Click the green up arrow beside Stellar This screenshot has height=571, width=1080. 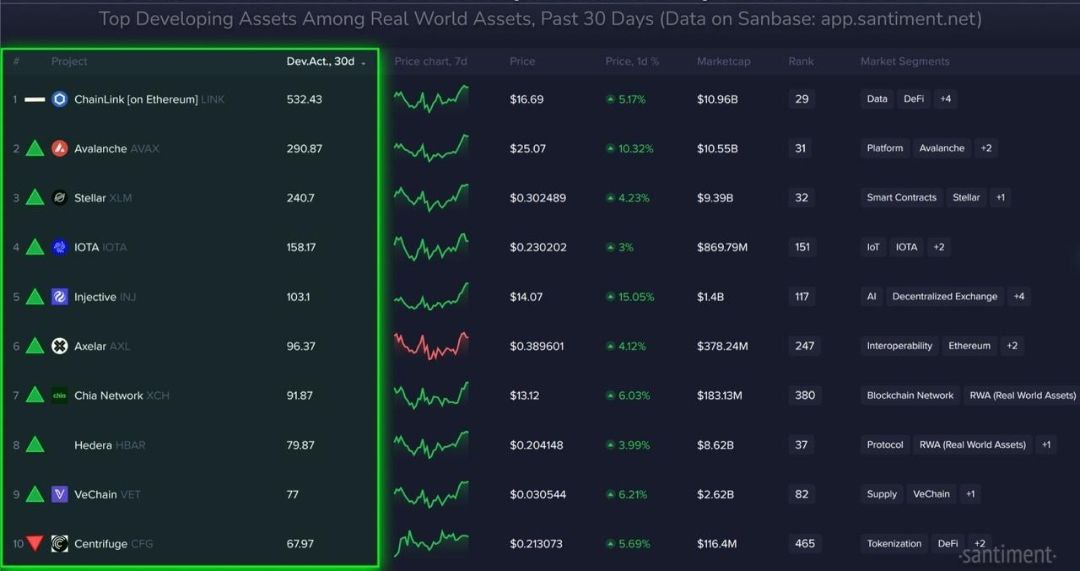[x=35, y=198]
